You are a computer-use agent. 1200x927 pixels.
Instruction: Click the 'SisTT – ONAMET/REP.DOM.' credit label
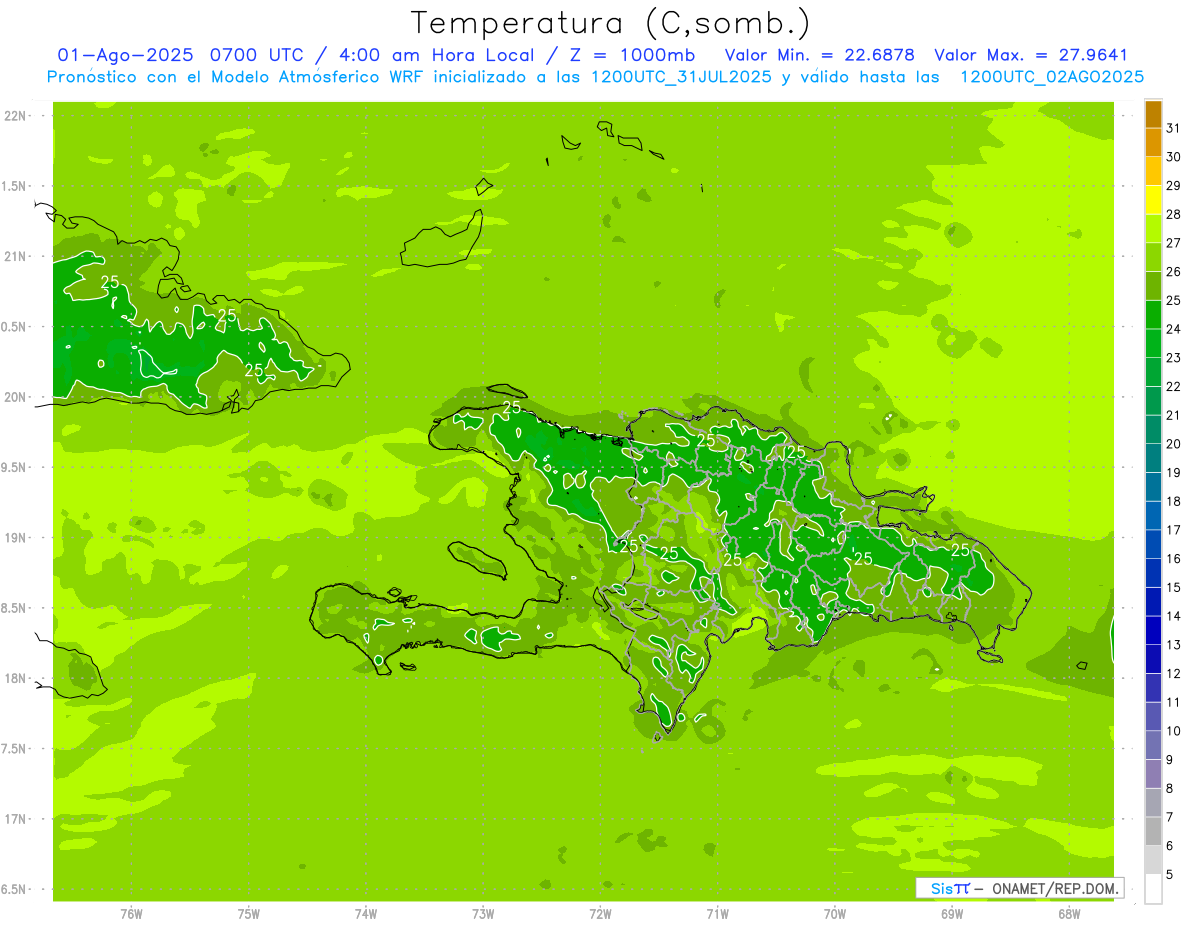tap(1020, 888)
